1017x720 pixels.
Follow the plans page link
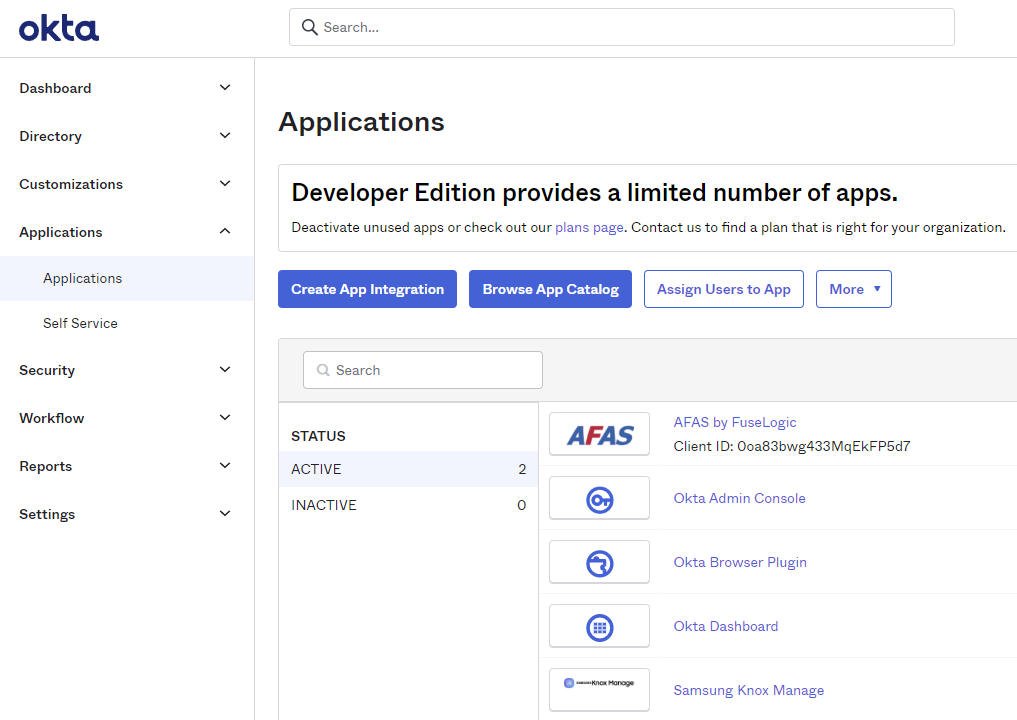(589, 228)
